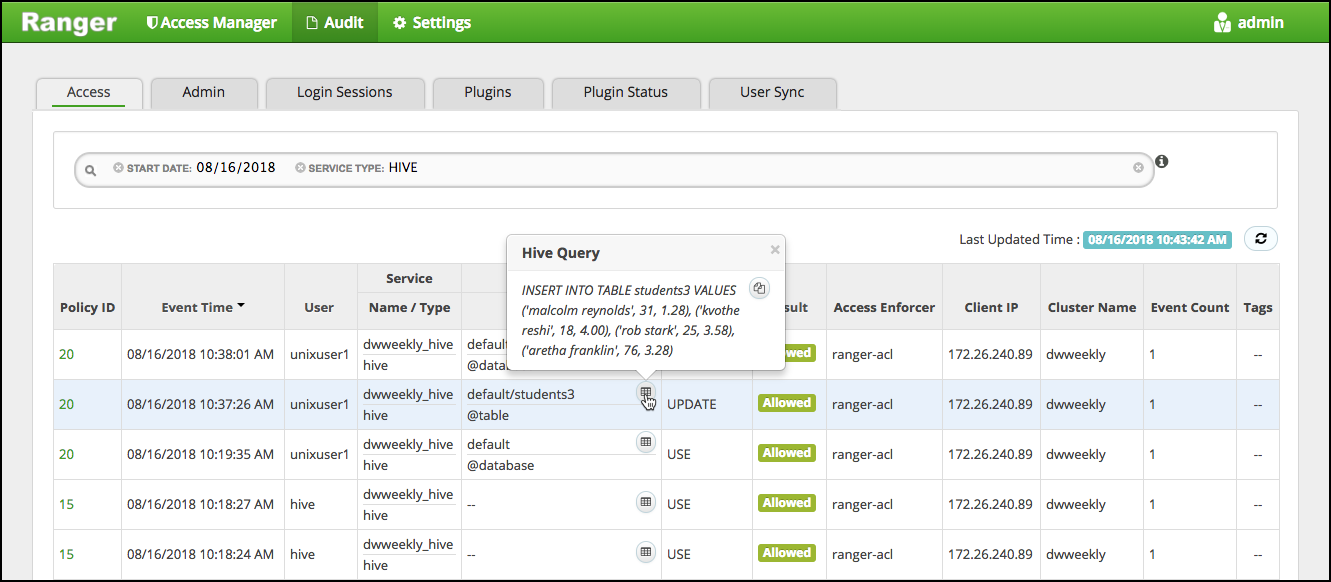Image resolution: width=1331 pixels, height=582 pixels.
Task: Show query for 10:19:35 AM default database row
Action: [x=646, y=441]
